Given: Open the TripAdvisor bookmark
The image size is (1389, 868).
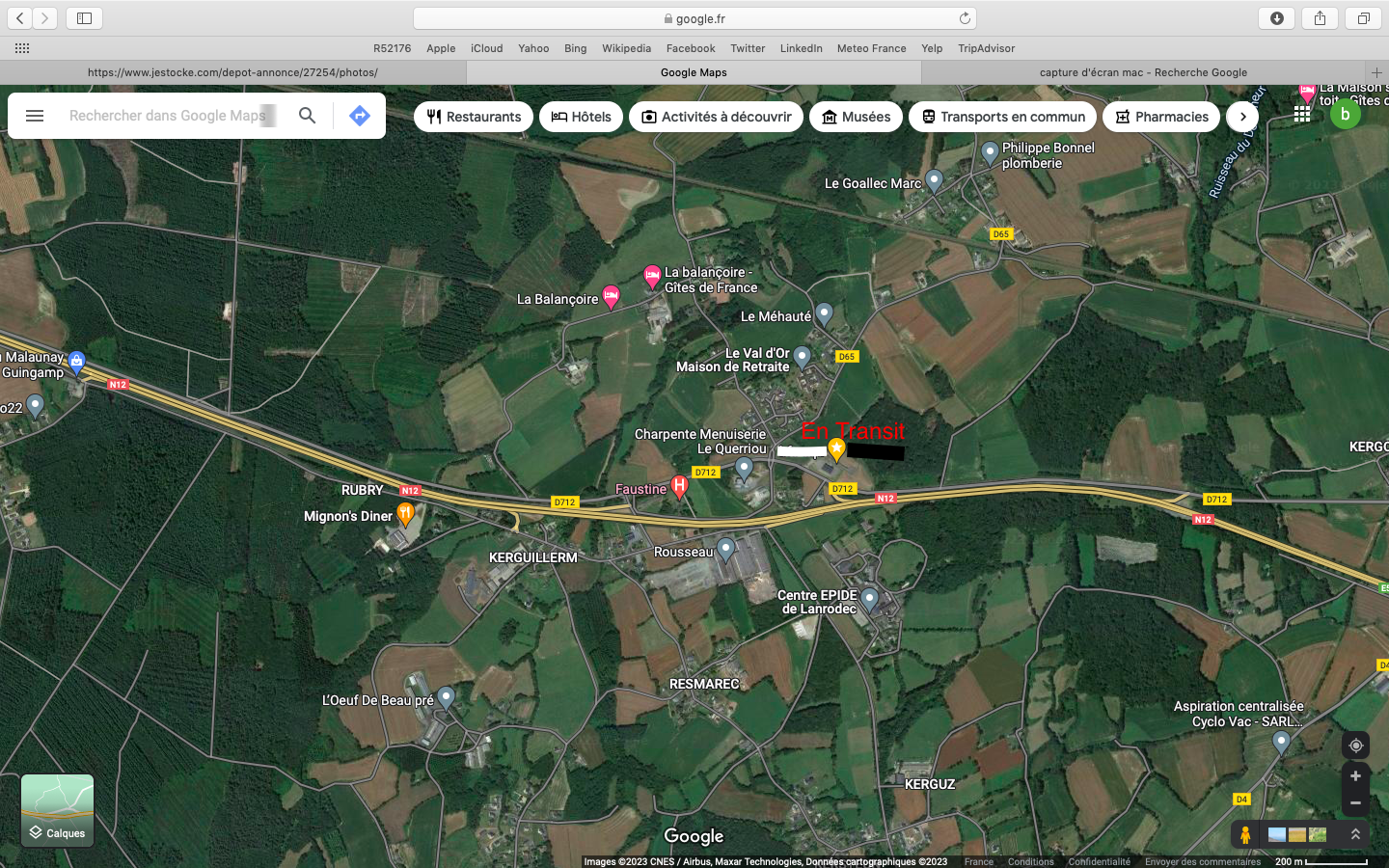Looking at the screenshot, I should [x=986, y=48].
